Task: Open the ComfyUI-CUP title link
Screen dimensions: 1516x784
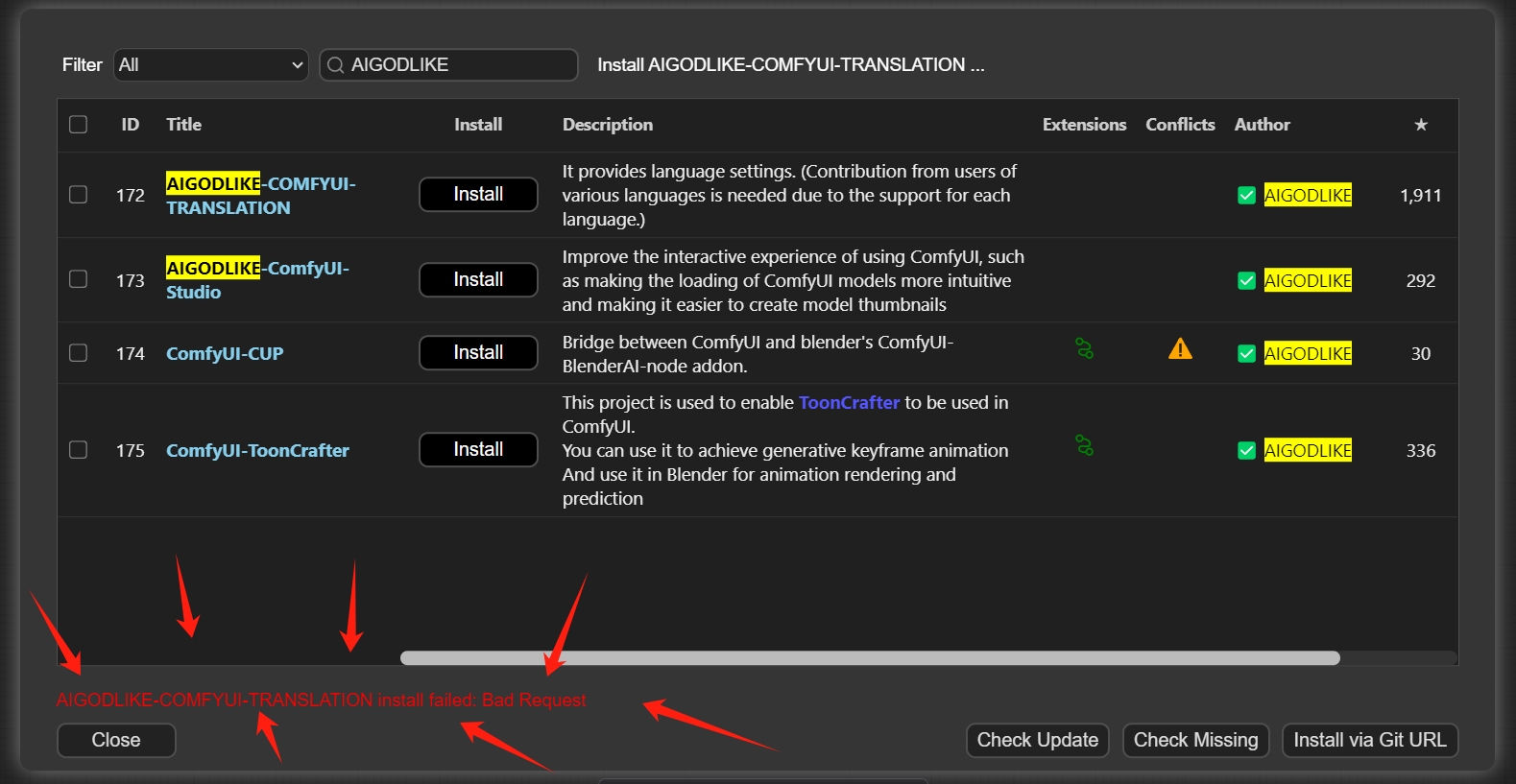Action: point(225,354)
